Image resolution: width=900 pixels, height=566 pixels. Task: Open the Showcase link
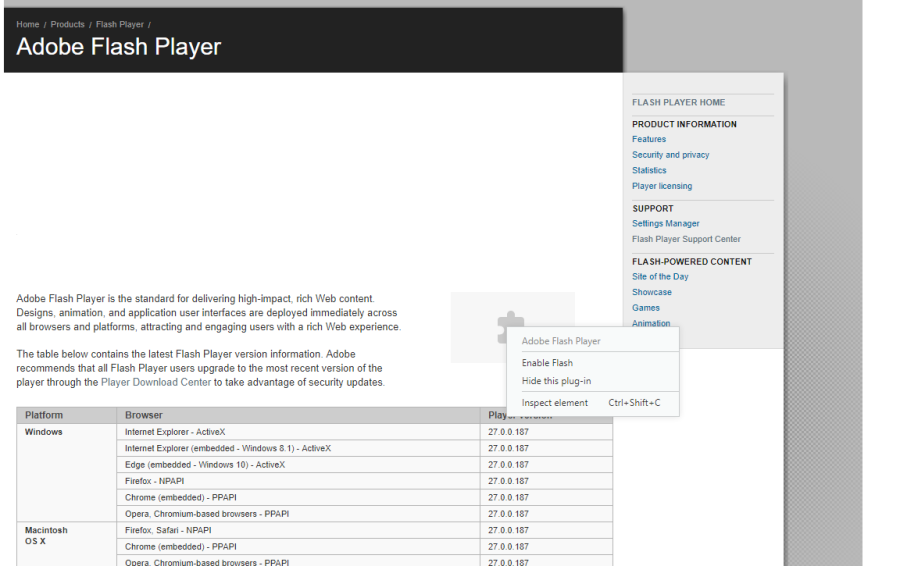pyautogui.click(x=651, y=292)
